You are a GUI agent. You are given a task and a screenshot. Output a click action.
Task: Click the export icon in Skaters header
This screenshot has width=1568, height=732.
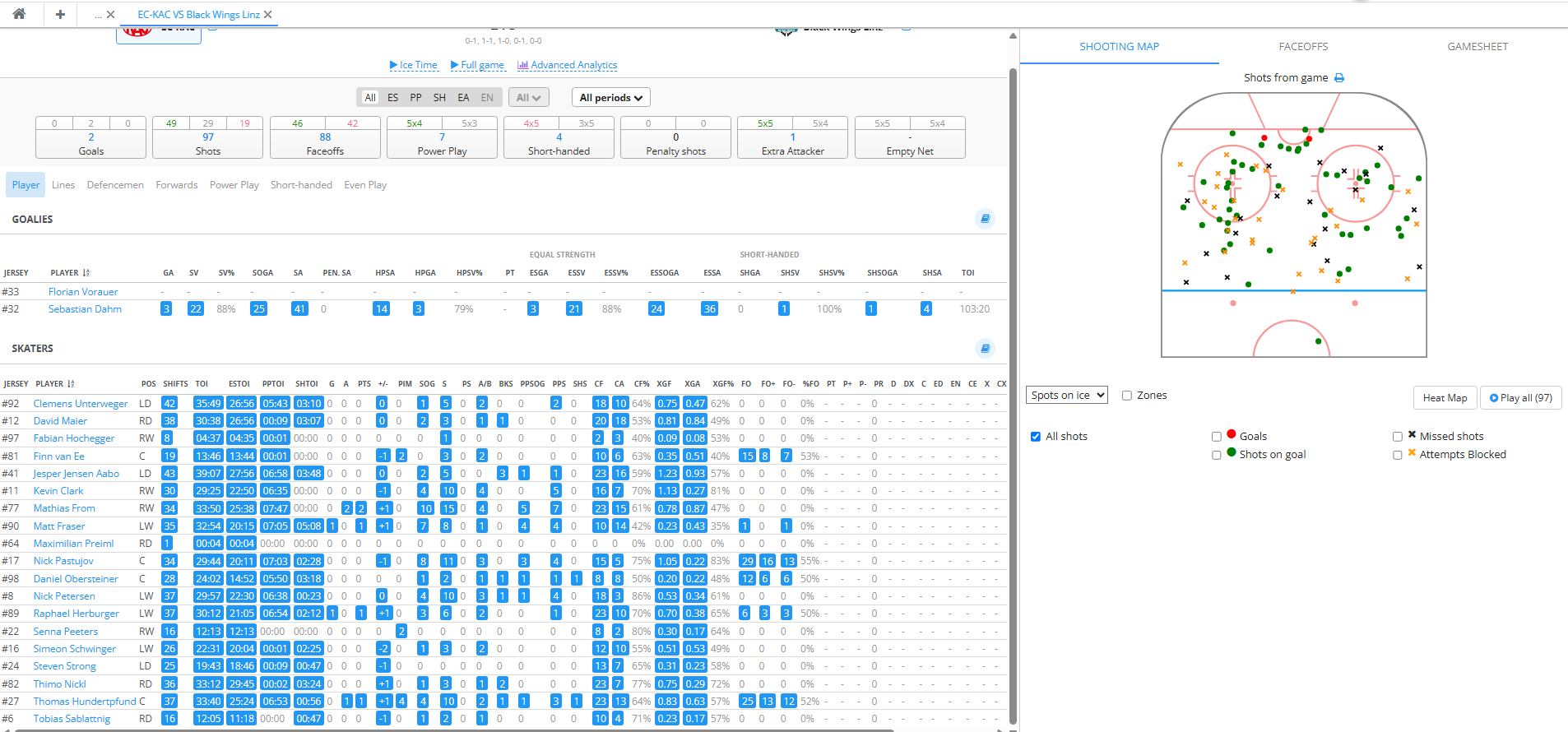tap(984, 348)
